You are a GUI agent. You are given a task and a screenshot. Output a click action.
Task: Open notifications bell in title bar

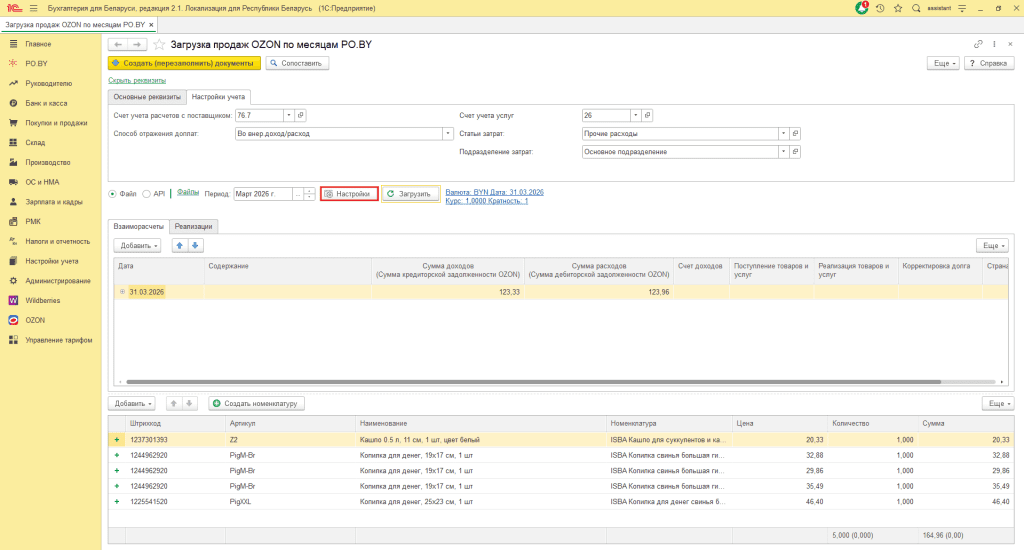(x=862, y=8)
